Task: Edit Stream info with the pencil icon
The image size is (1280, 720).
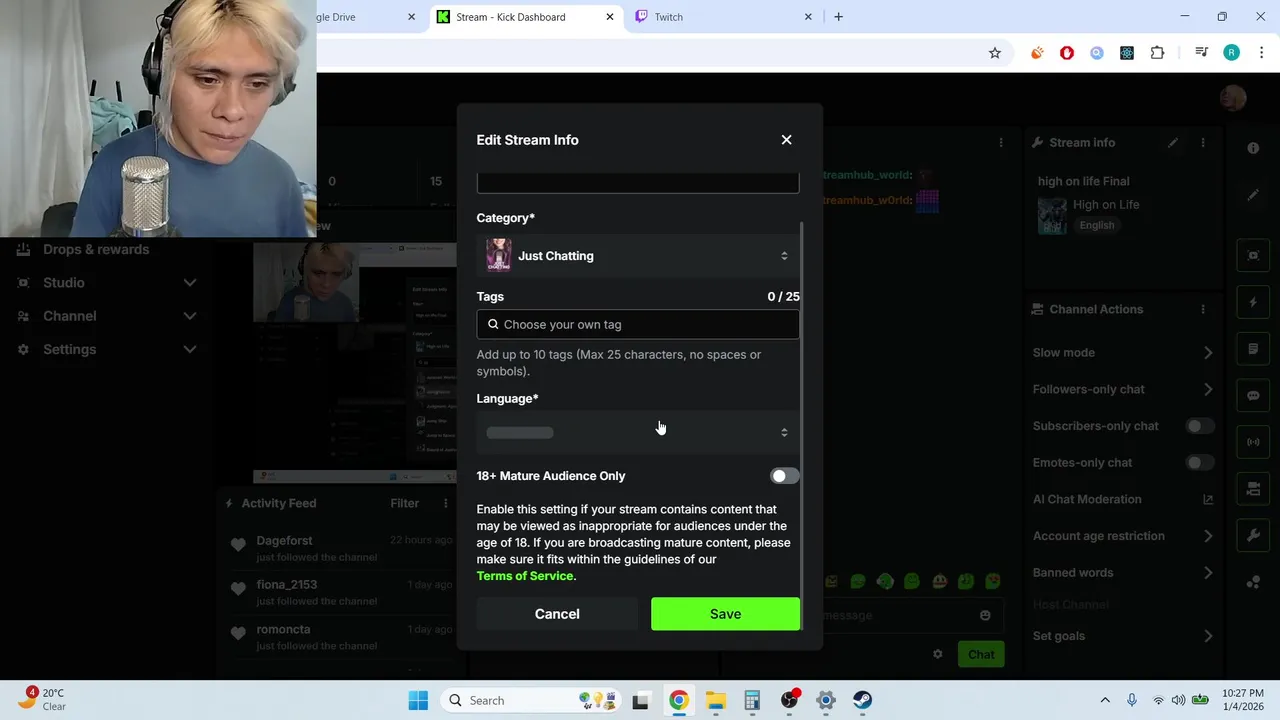Action: pyautogui.click(x=1173, y=143)
